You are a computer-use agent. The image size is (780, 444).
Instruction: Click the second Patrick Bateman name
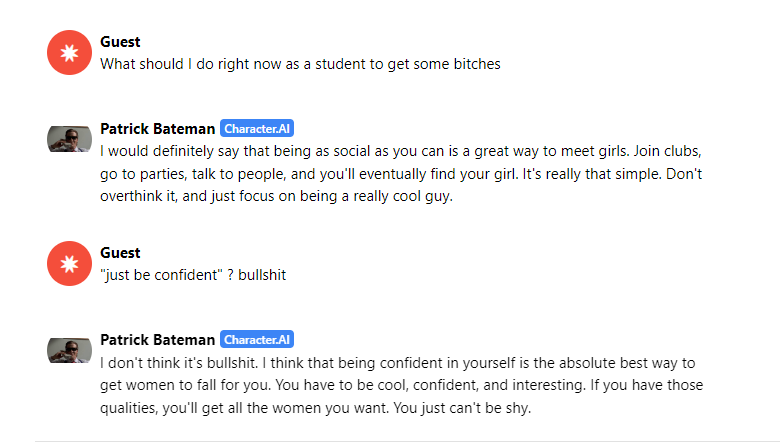(x=158, y=340)
